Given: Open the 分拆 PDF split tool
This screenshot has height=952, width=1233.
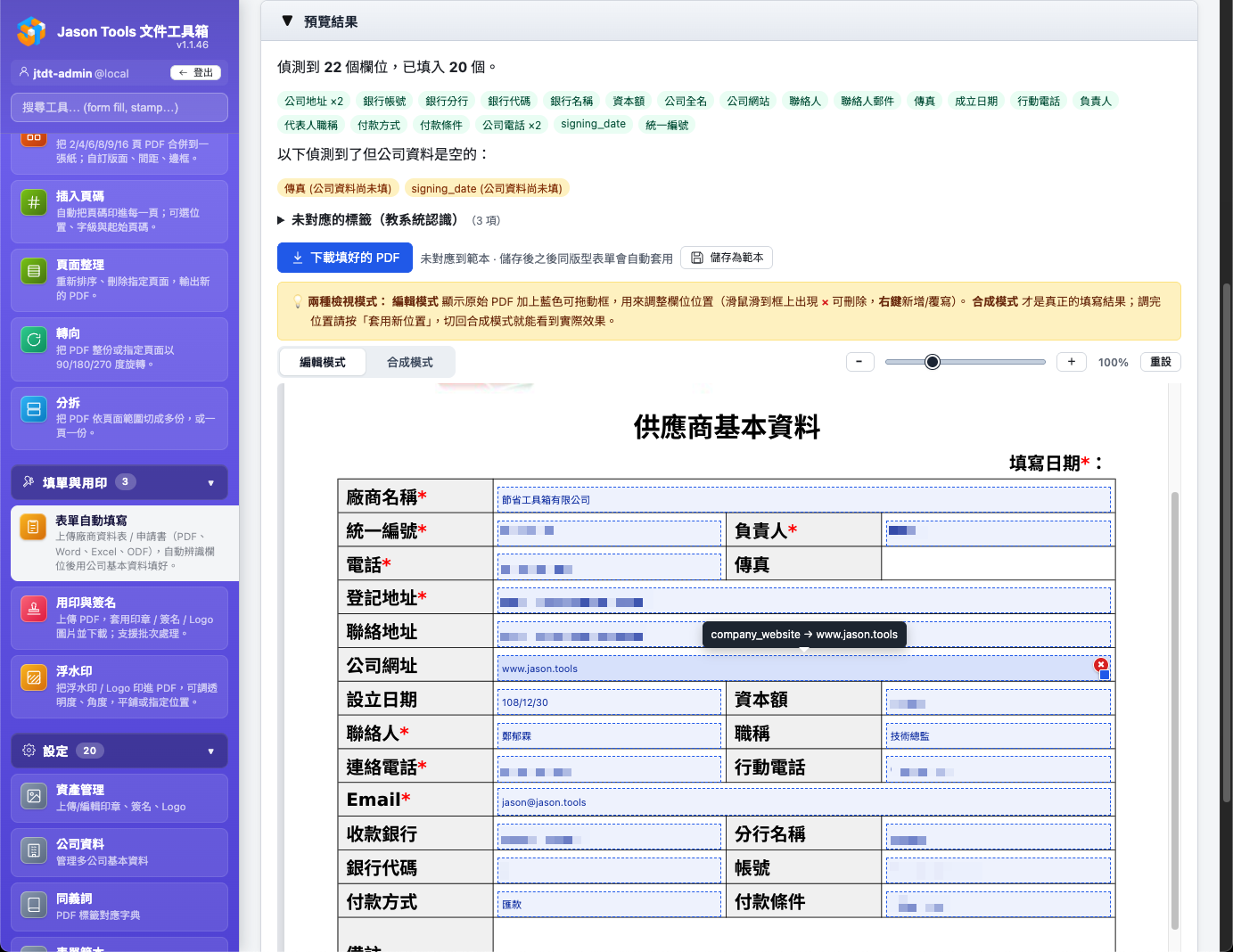Looking at the screenshot, I should (x=119, y=417).
